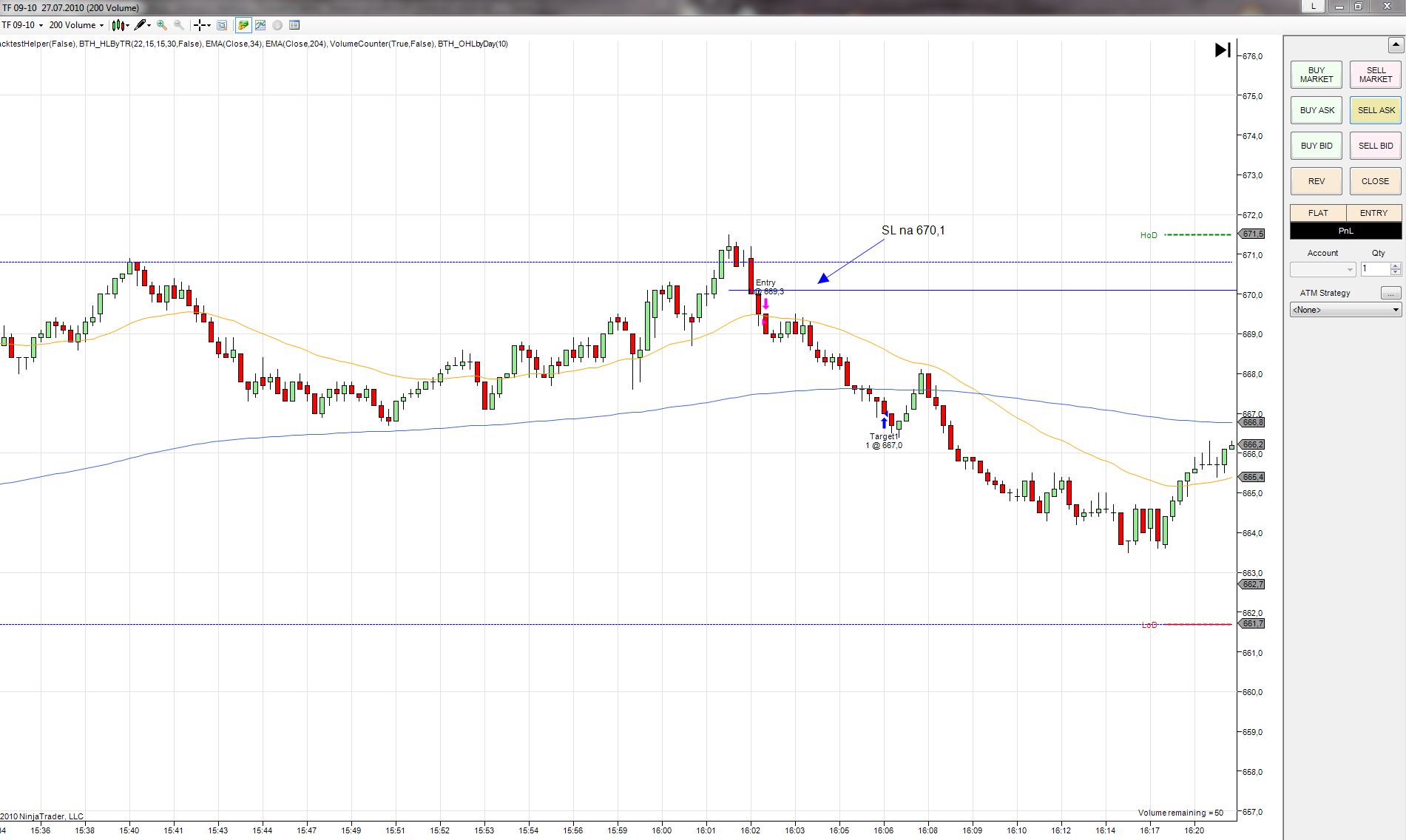Click the Qty input field
Screen dimensions: 1406x840
1376,270
